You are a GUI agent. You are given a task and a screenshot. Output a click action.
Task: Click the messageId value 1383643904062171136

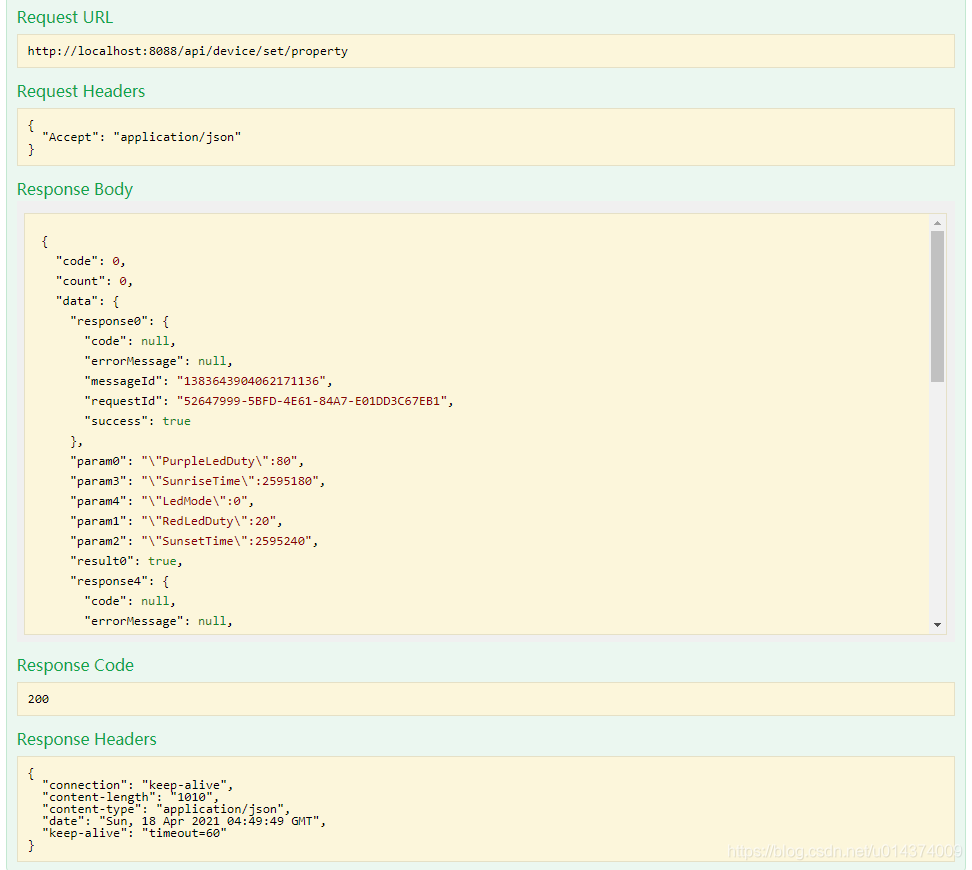coord(251,381)
